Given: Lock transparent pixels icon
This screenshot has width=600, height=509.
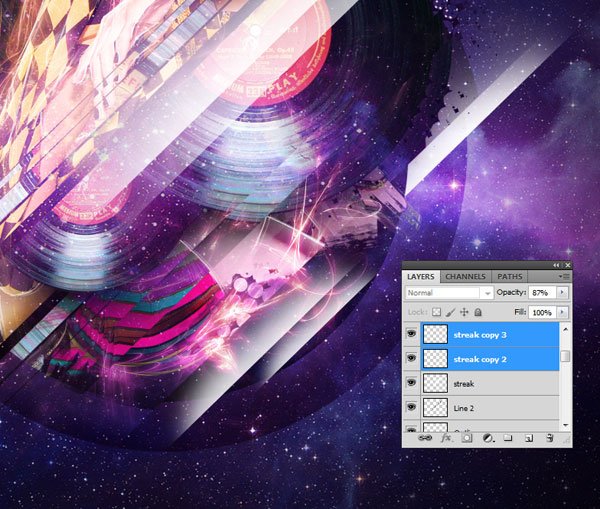Looking at the screenshot, I should (x=436, y=312).
